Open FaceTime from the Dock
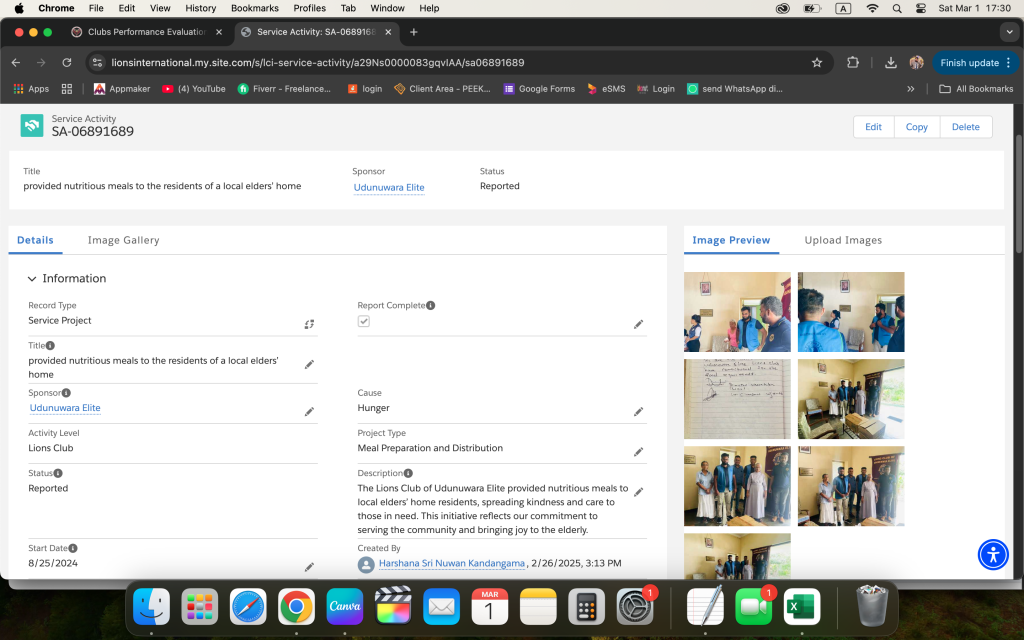1024x640 pixels. click(754, 607)
